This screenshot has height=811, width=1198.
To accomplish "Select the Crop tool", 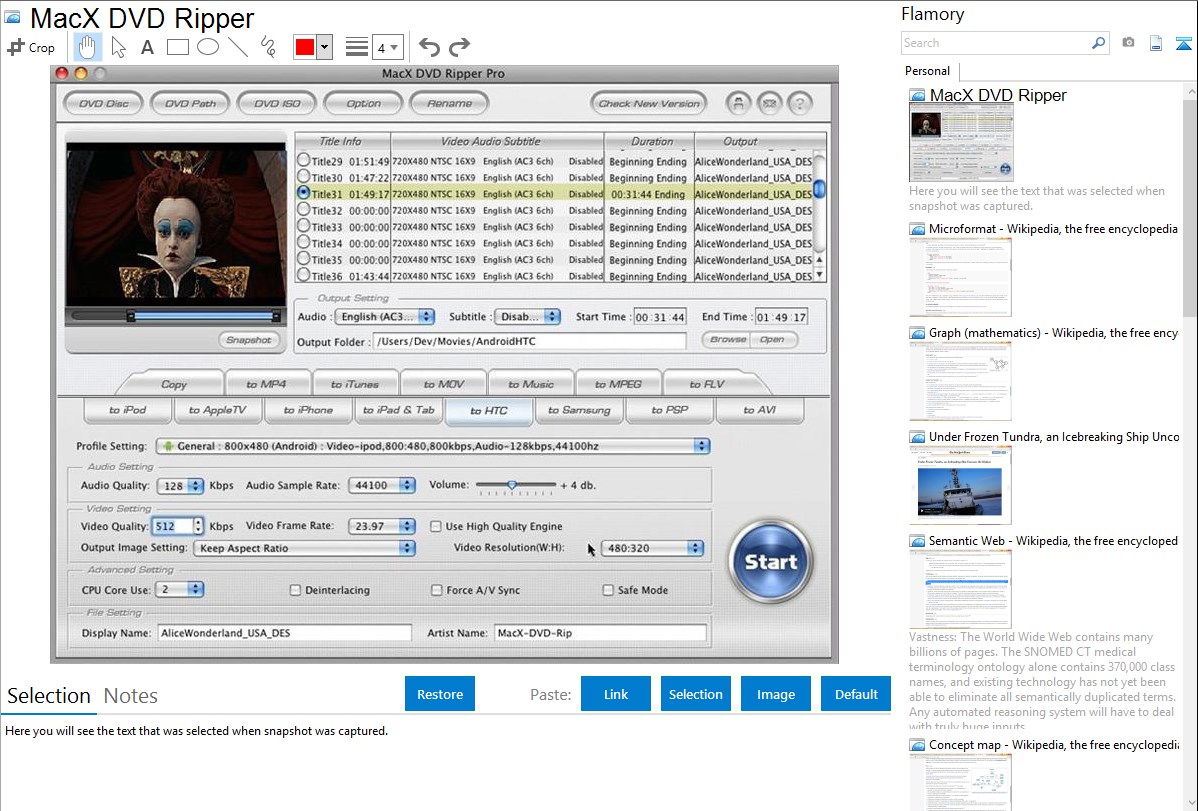I will point(31,47).
